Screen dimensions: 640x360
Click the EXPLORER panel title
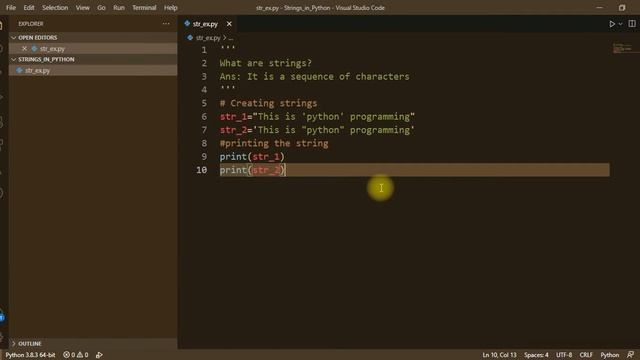coord(31,24)
